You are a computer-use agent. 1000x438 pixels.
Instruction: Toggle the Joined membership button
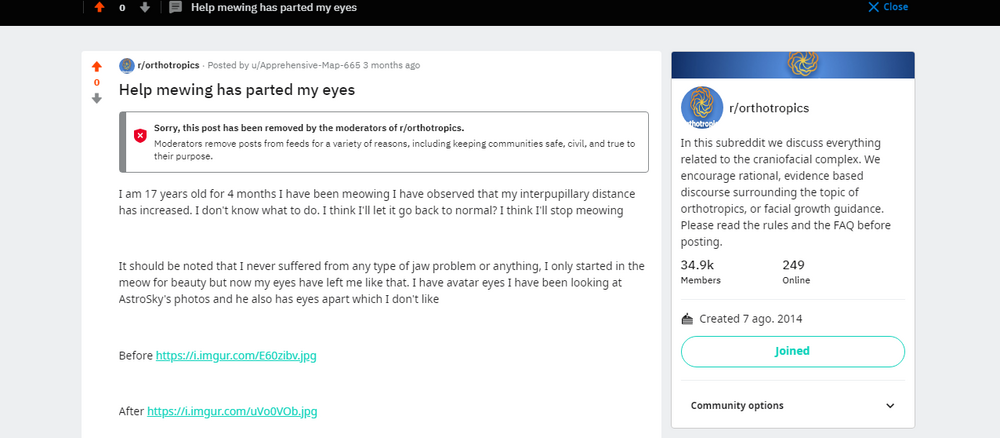[x=793, y=351]
